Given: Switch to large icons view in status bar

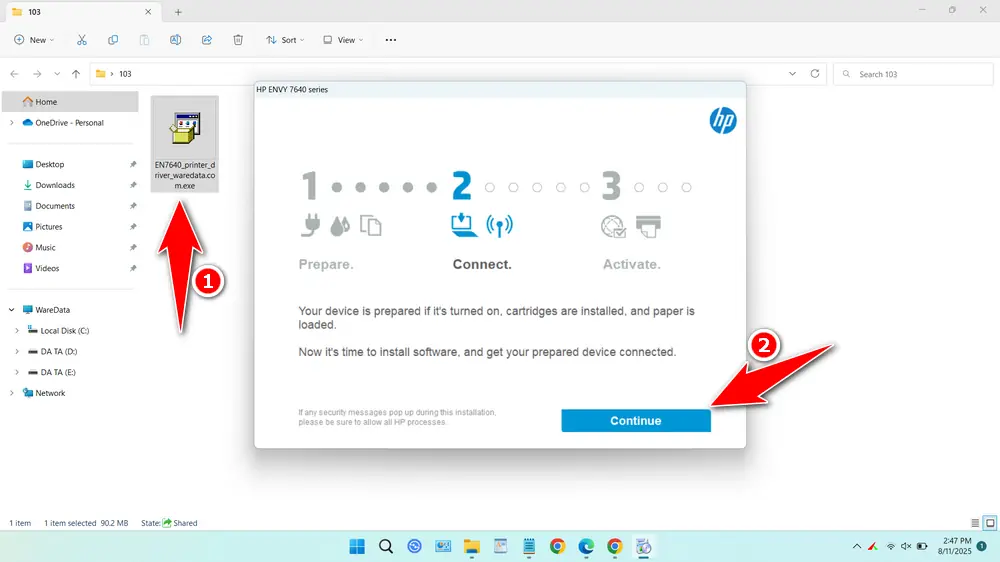Looking at the screenshot, I should 990,522.
